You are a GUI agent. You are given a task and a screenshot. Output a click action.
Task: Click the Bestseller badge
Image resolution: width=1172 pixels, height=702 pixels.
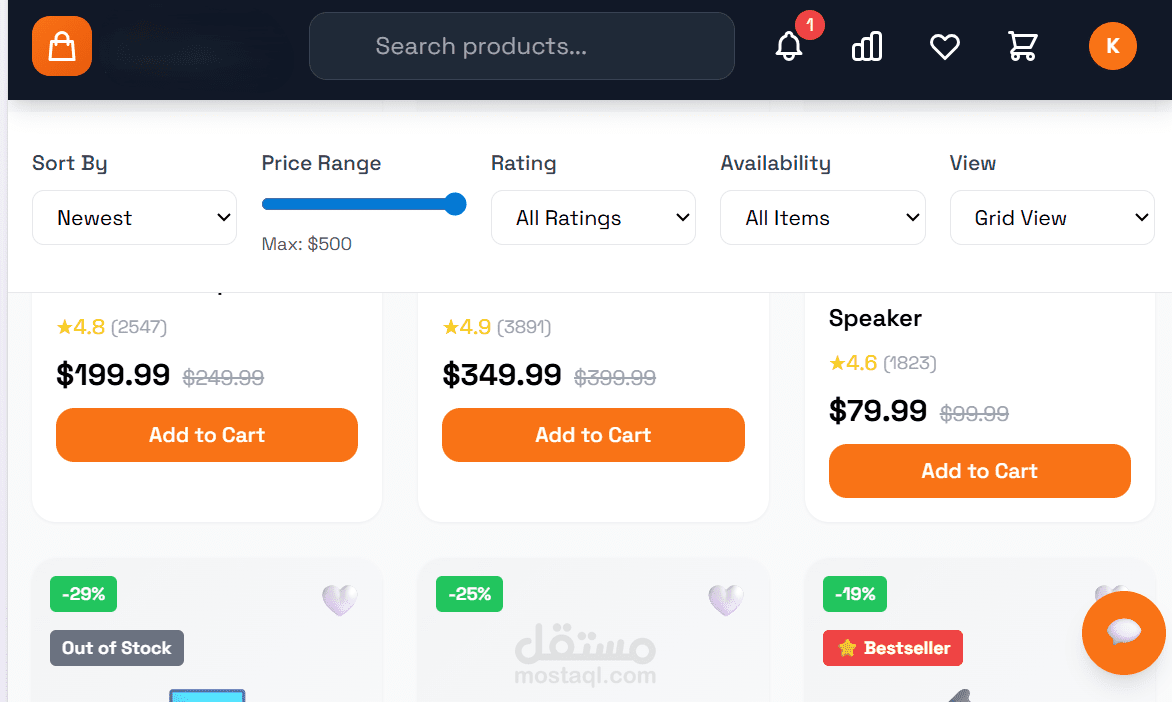[x=893, y=648]
